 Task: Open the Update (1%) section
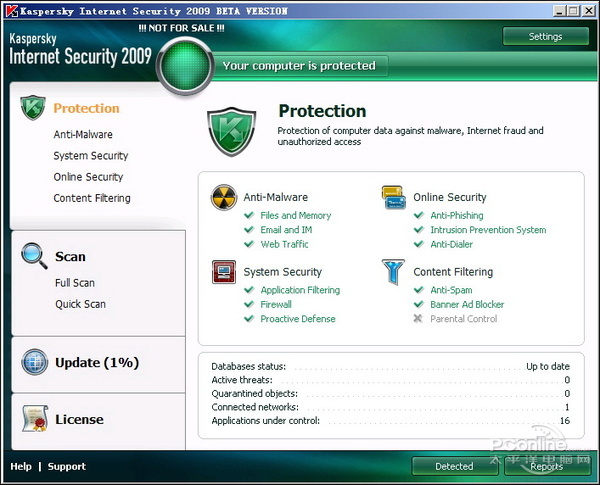(97, 363)
